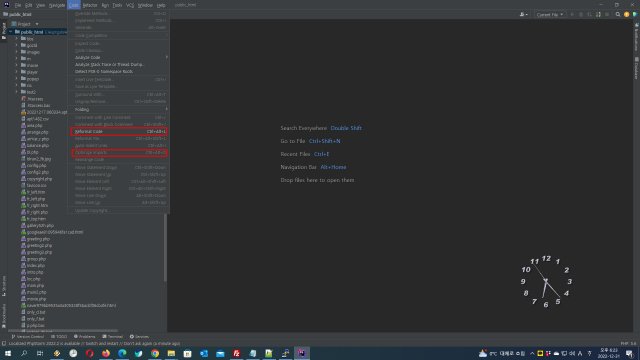Open the Notifications side panel
The image size is (640, 360).
click(636, 38)
